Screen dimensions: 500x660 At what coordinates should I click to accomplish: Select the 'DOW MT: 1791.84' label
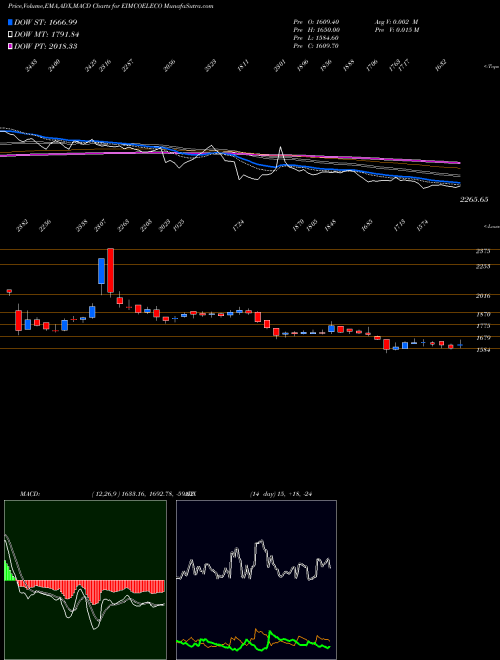coord(47,35)
